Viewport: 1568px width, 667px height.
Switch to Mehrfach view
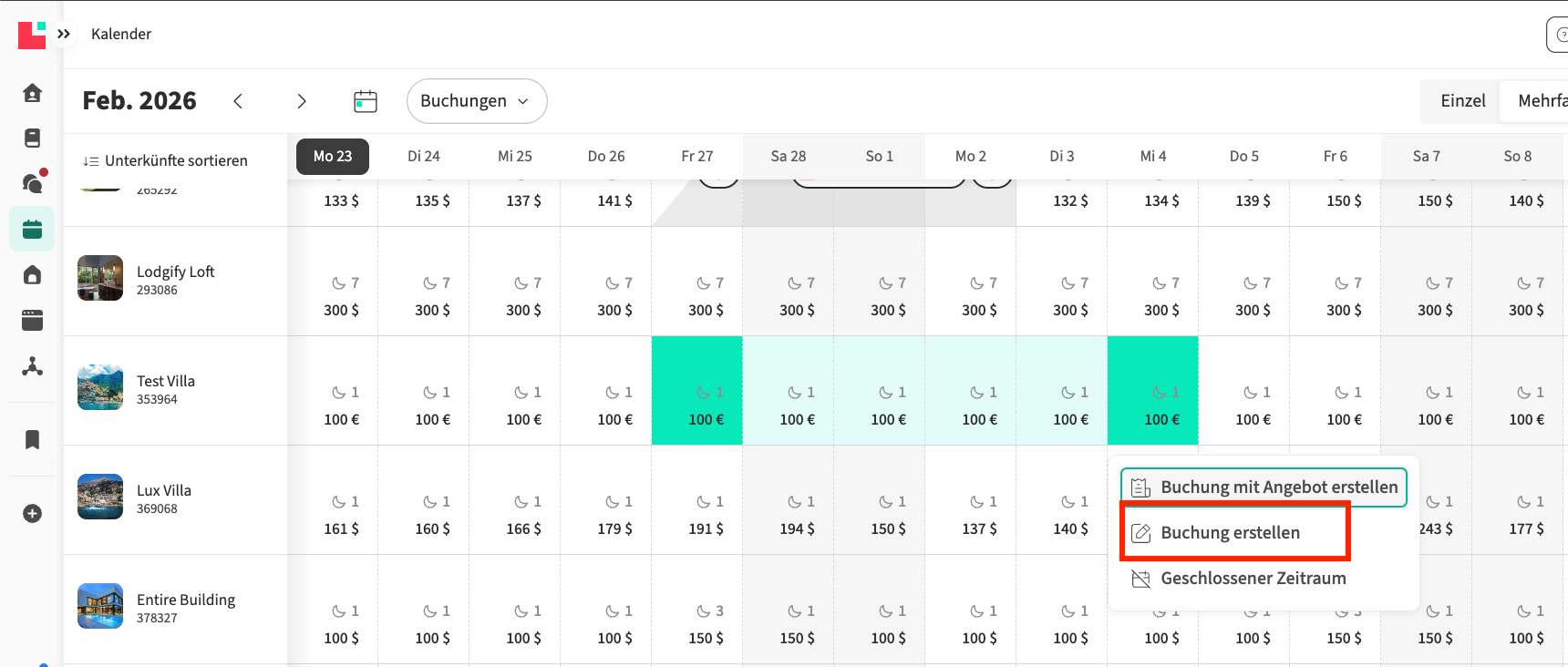[x=1541, y=101]
